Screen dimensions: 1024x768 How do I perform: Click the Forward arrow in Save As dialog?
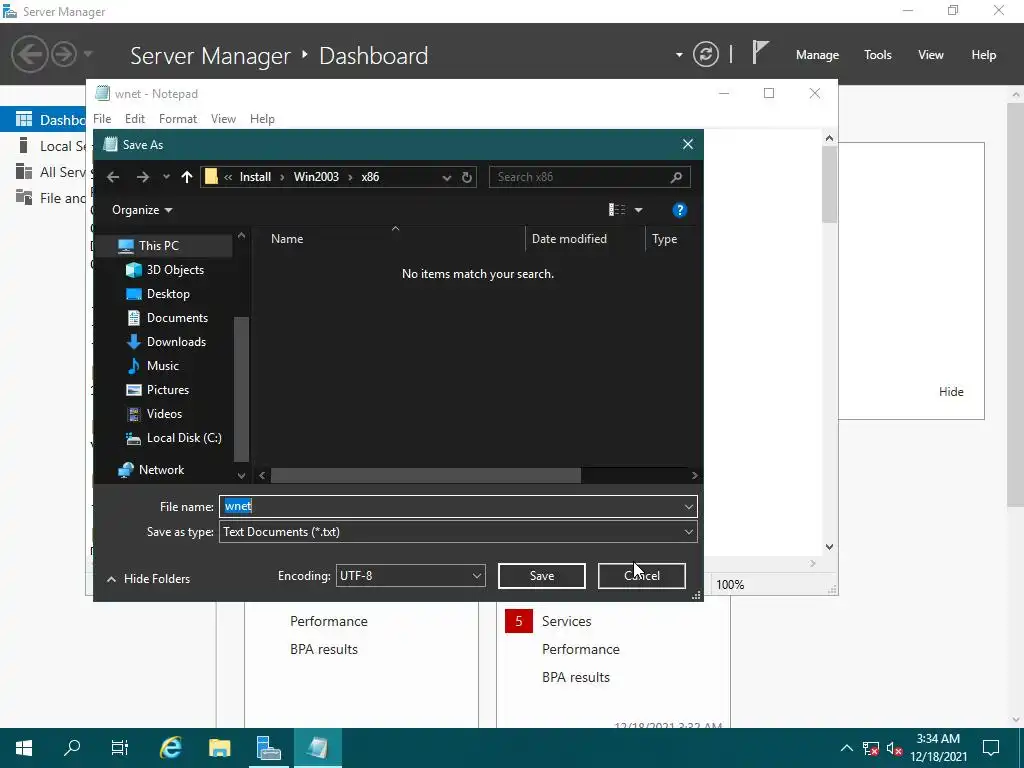click(x=142, y=177)
